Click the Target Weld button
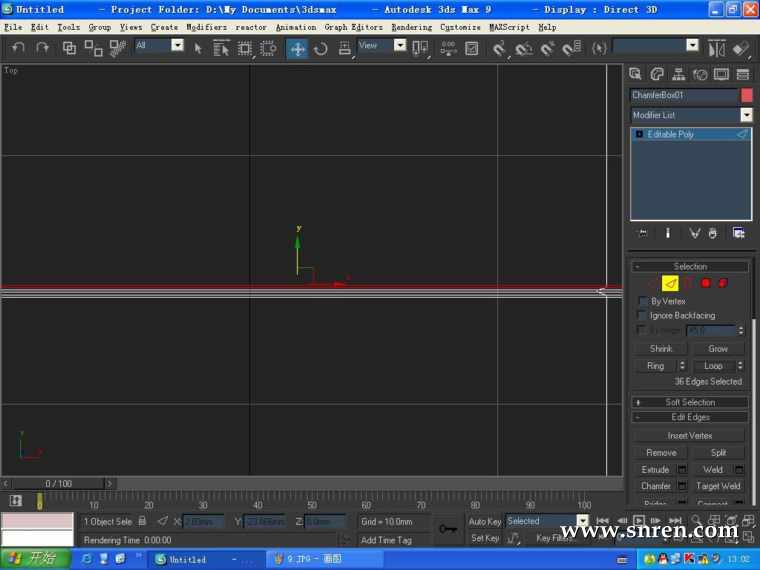This screenshot has height=570, width=760. click(x=718, y=486)
